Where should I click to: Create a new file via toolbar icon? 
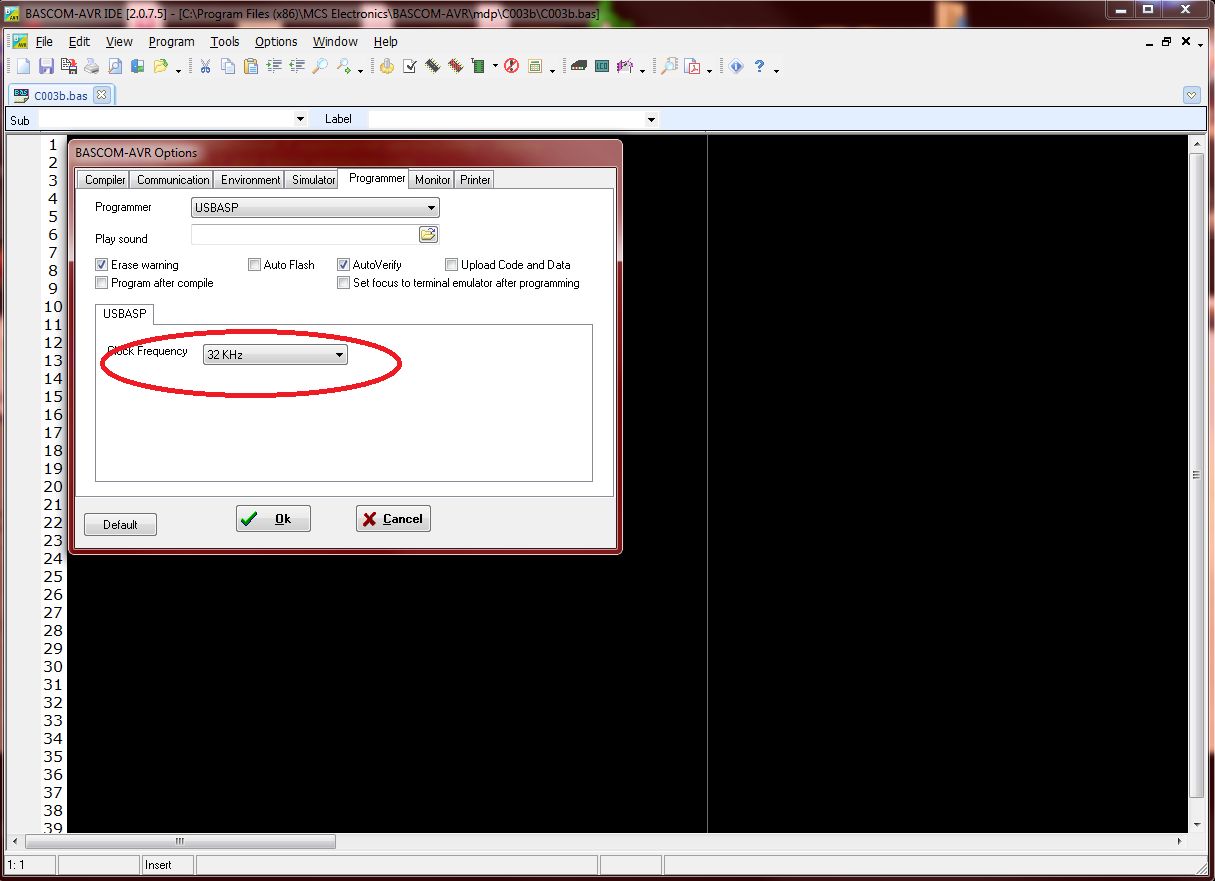point(24,66)
